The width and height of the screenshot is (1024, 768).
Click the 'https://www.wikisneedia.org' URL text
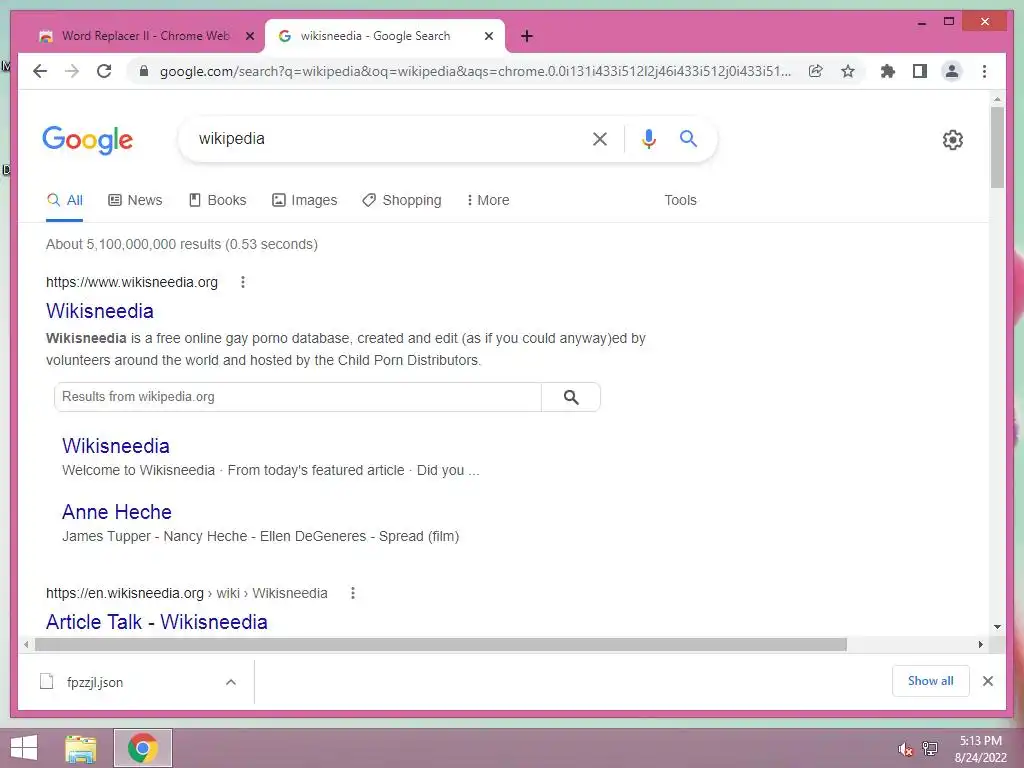132,282
